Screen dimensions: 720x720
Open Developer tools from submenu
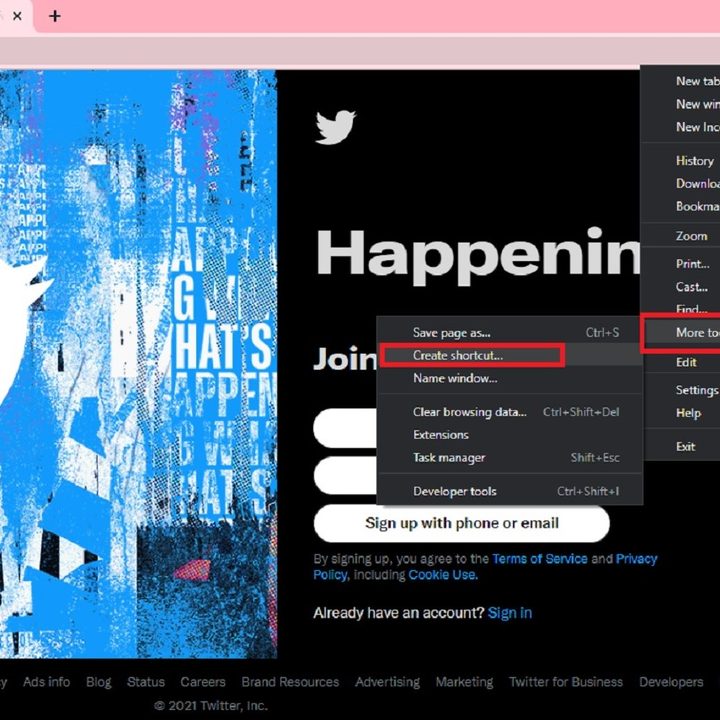tap(510, 491)
